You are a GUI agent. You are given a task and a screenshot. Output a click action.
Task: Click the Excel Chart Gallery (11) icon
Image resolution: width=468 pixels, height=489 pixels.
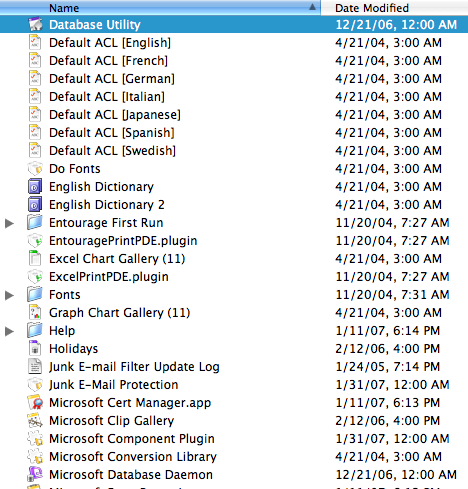(35, 259)
